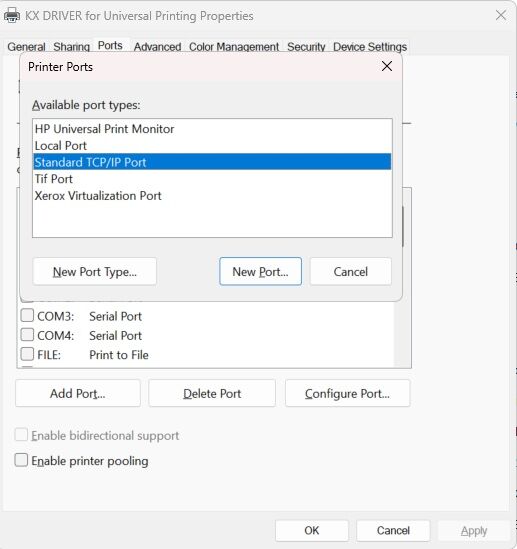Check the COM4 Serial Port checkbox
The image size is (517, 549).
27,335
